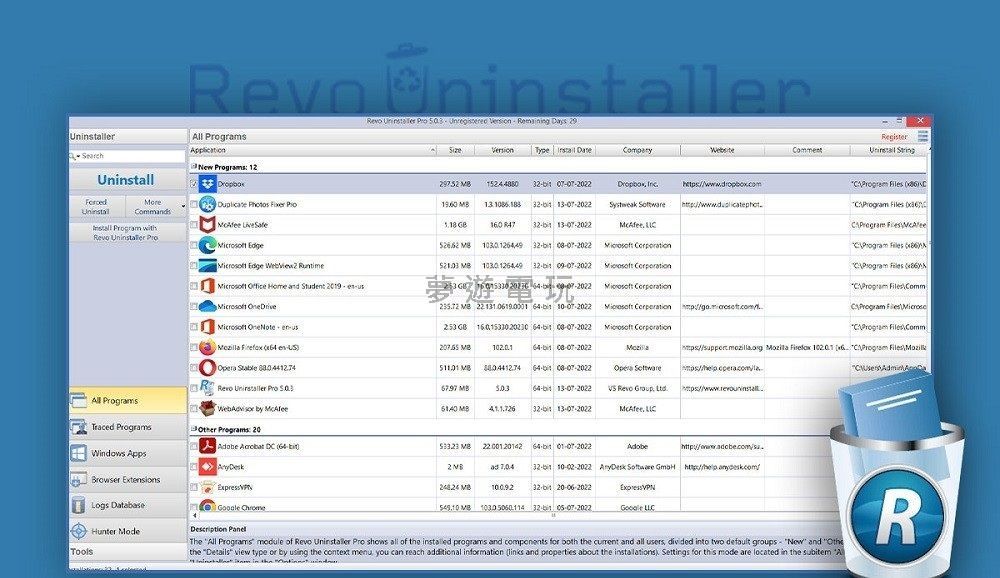Click the Logs Database cylinder icon
Image resolution: width=1000 pixels, height=578 pixels.
tap(78, 505)
